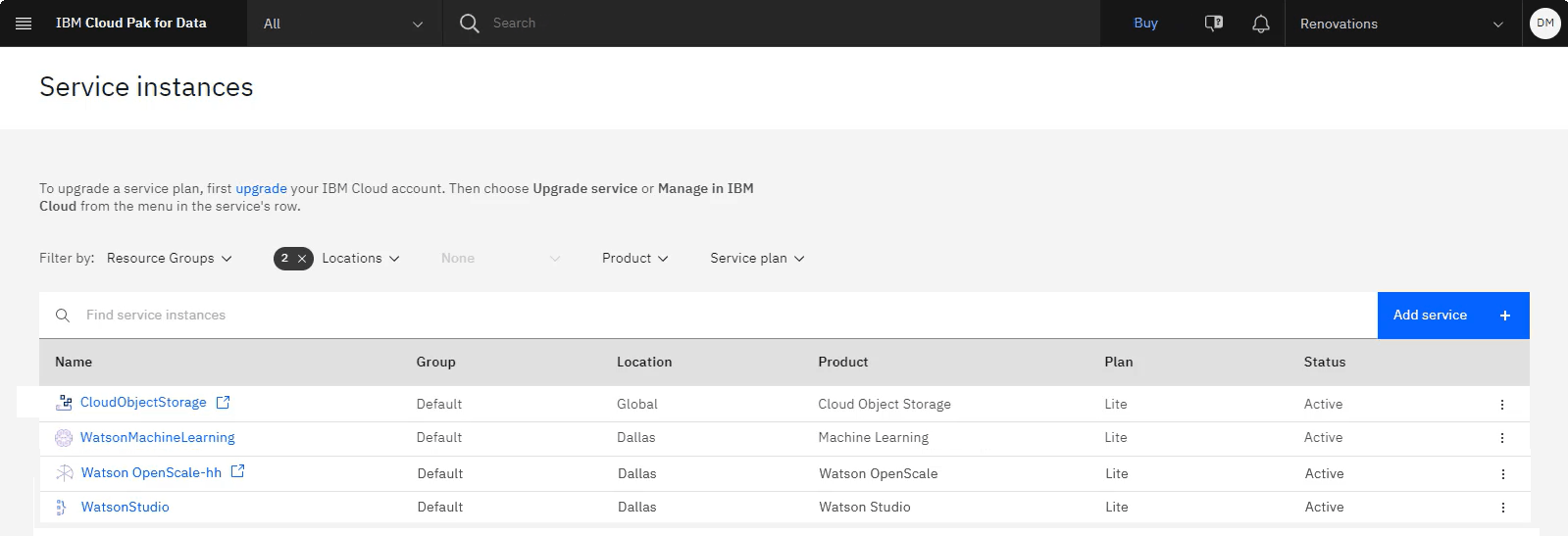Open the Resource Groups filter
This screenshot has height=536, width=1568.
point(170,259)
